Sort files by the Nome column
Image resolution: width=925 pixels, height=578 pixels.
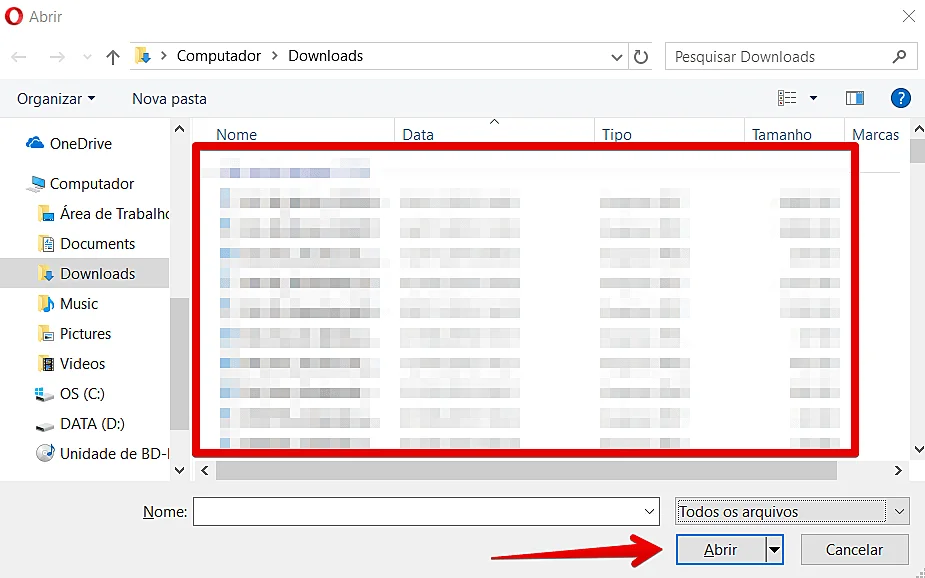[x=236, y=134]
